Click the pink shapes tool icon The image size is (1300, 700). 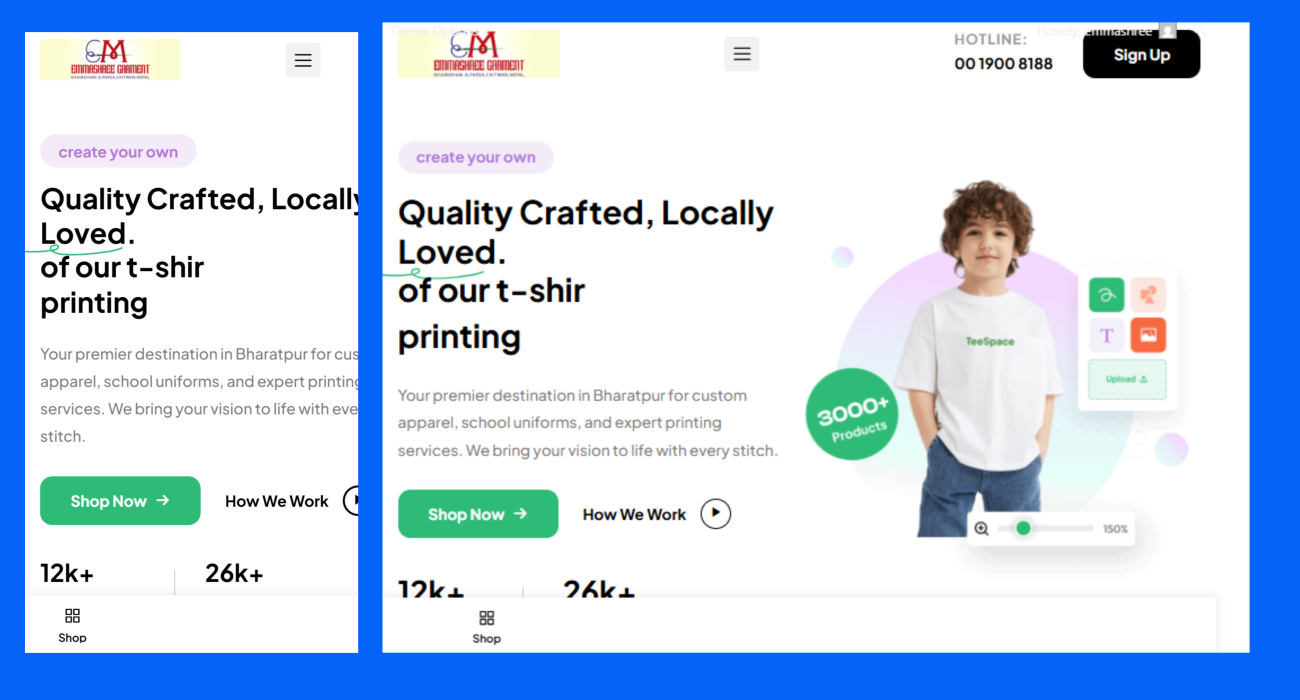point(1148,295)
